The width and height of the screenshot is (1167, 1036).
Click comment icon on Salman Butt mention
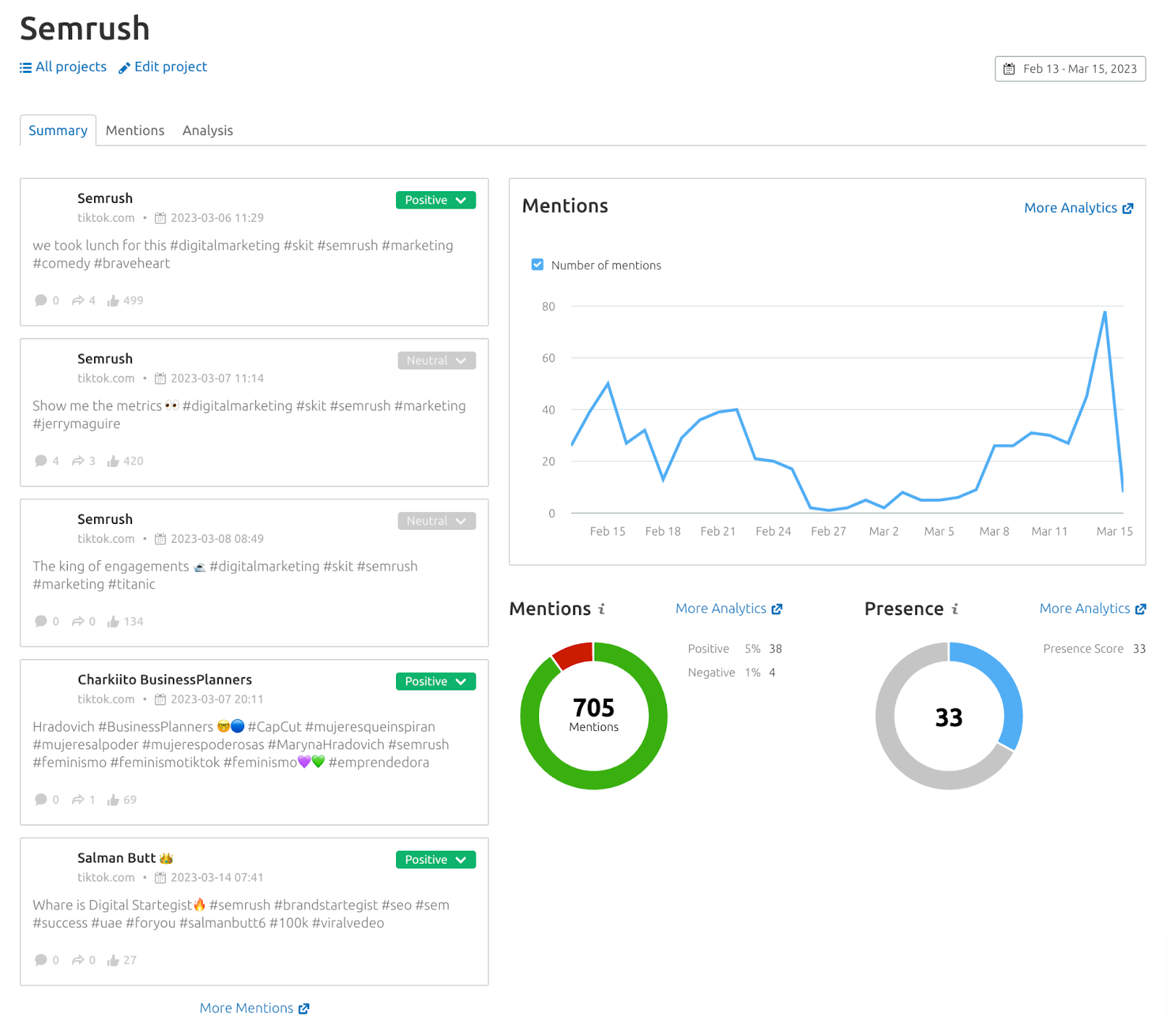click(x=41, y=960)
